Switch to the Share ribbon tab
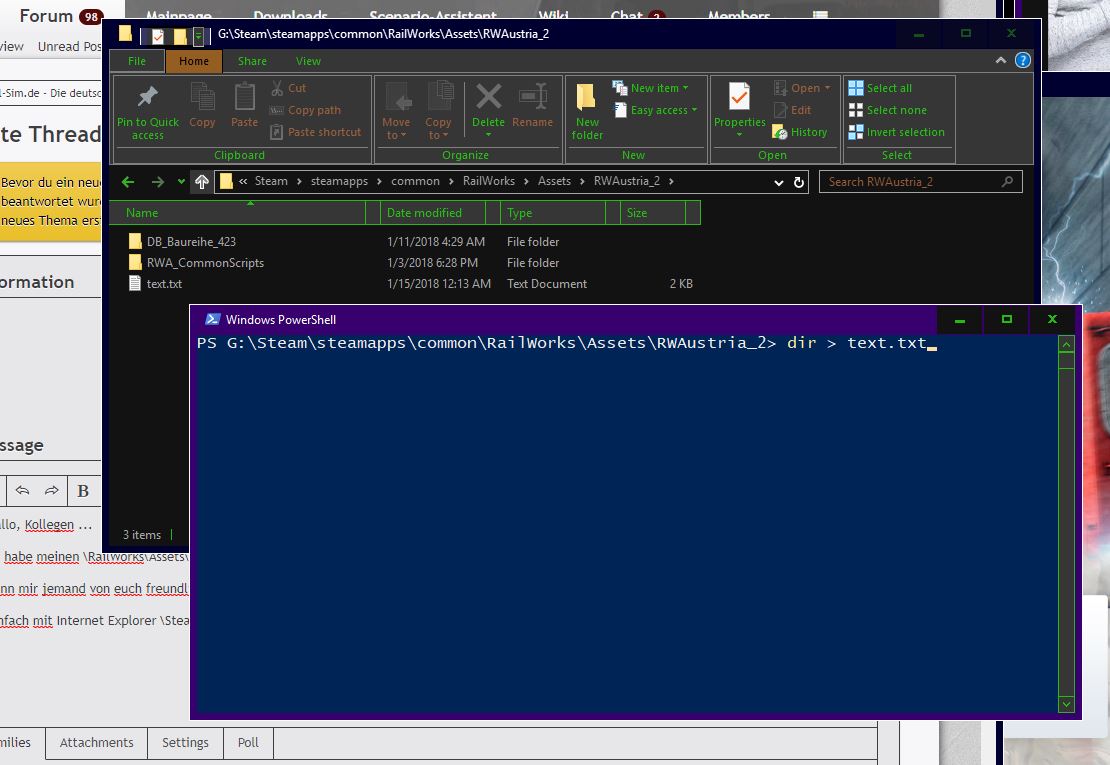Viewport: 1110px width, 765px height. coord(252,62)
